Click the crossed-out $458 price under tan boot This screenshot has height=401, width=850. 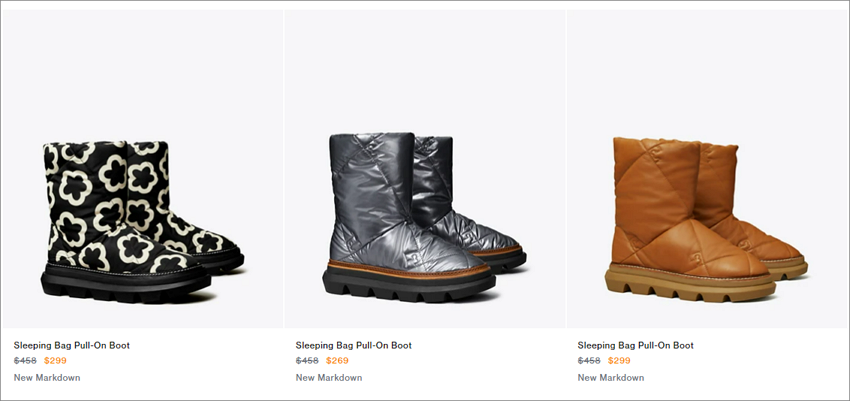click(589, 361)
